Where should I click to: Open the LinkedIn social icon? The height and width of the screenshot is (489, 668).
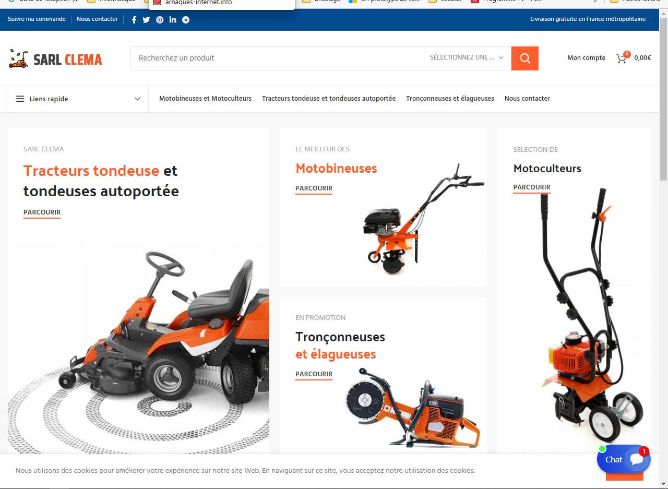(x=173, y=20)
